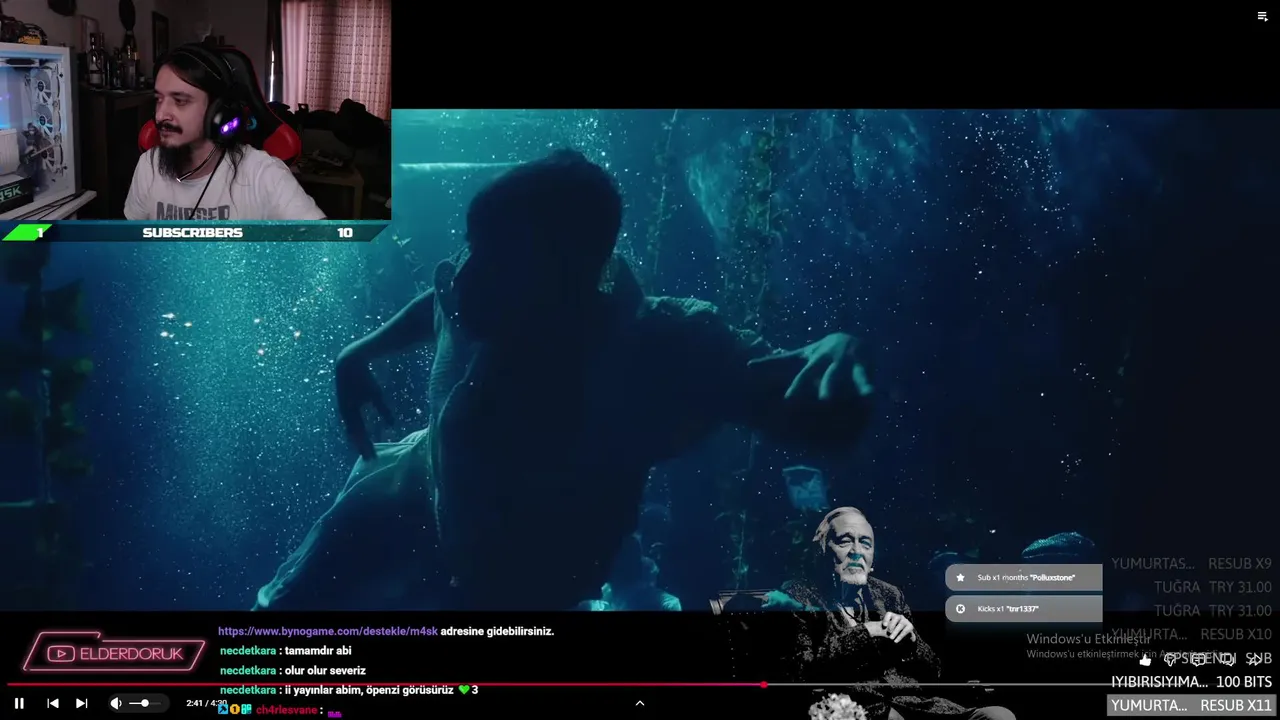Click the 2:41 / 4:30 time display
1280x720 pixels.
tap(206, 703)
